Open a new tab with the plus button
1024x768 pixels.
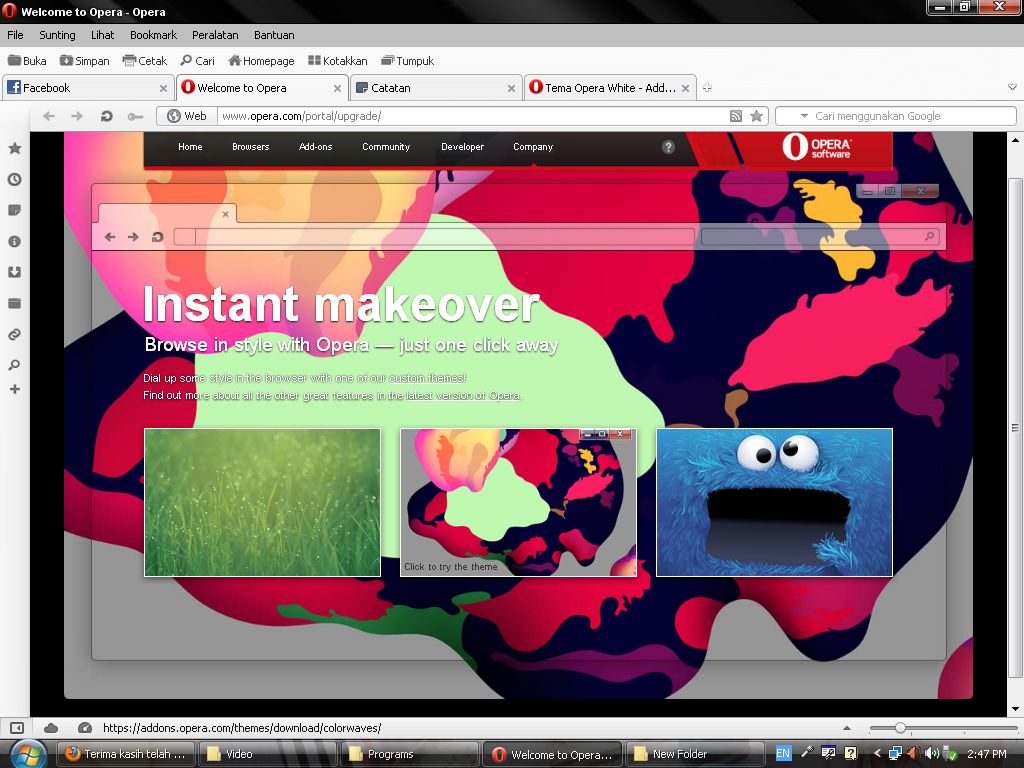coord(707,88)
